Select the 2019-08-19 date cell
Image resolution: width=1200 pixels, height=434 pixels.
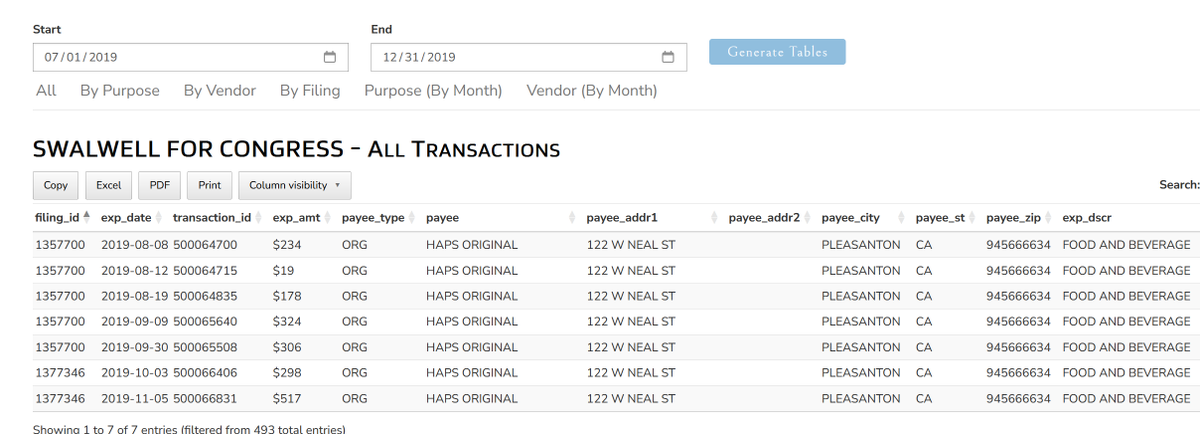(135, 296)
